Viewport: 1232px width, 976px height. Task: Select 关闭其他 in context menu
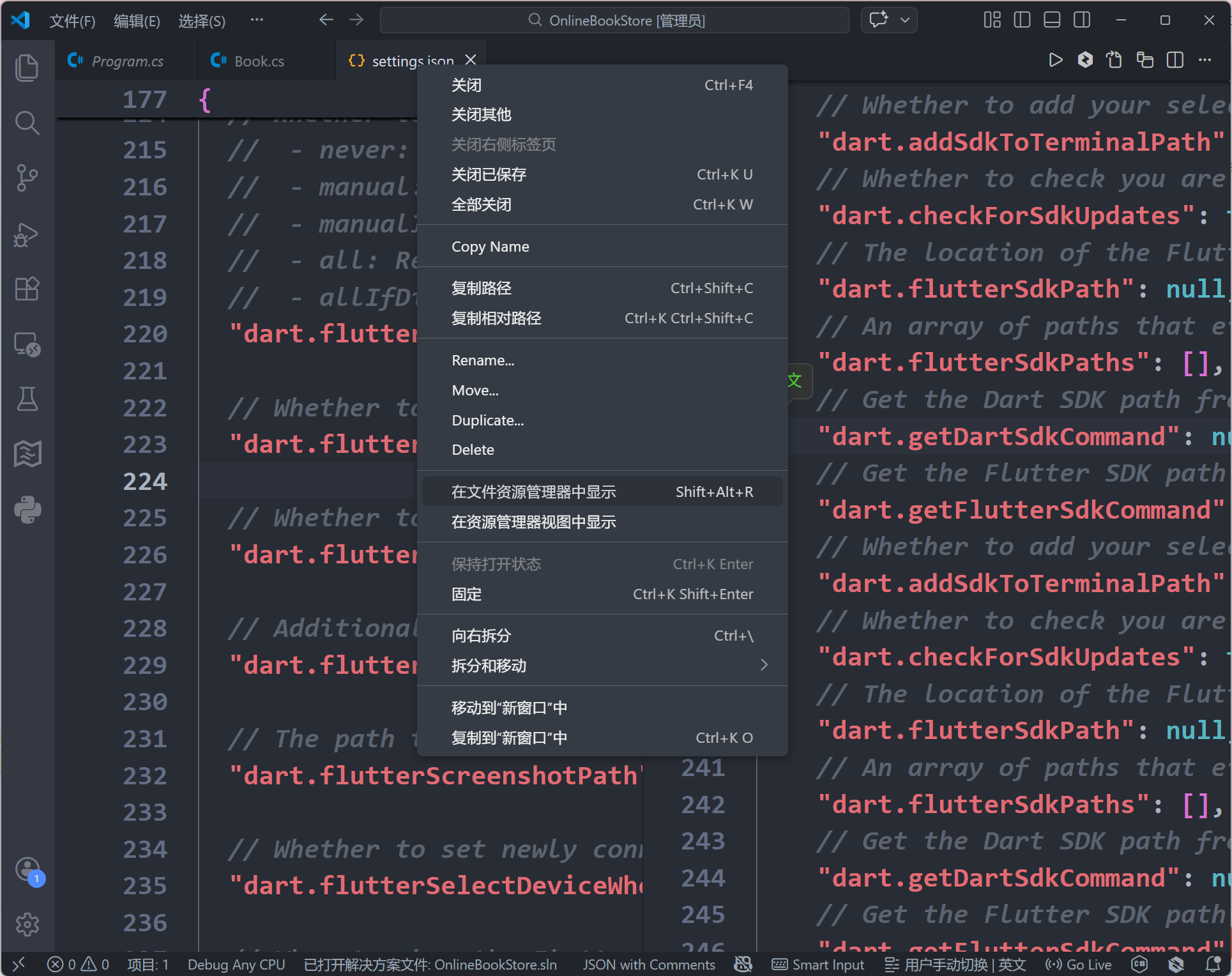tap(602, 114)
